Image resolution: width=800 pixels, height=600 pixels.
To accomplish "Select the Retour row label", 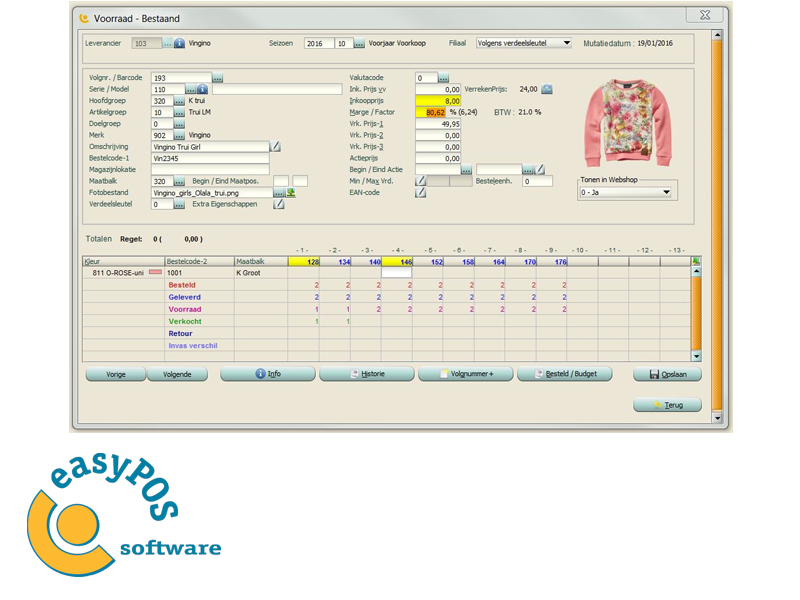I will 181,334.
